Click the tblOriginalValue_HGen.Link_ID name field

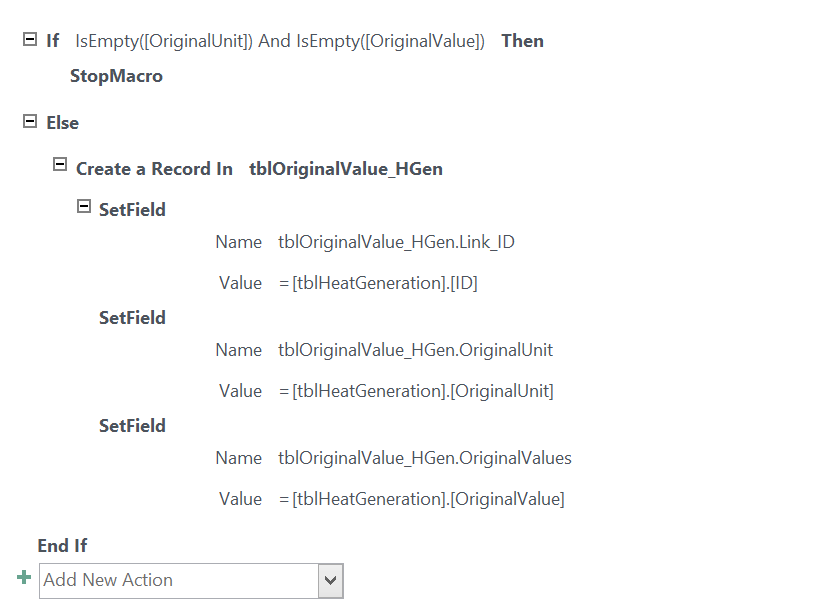396,242
